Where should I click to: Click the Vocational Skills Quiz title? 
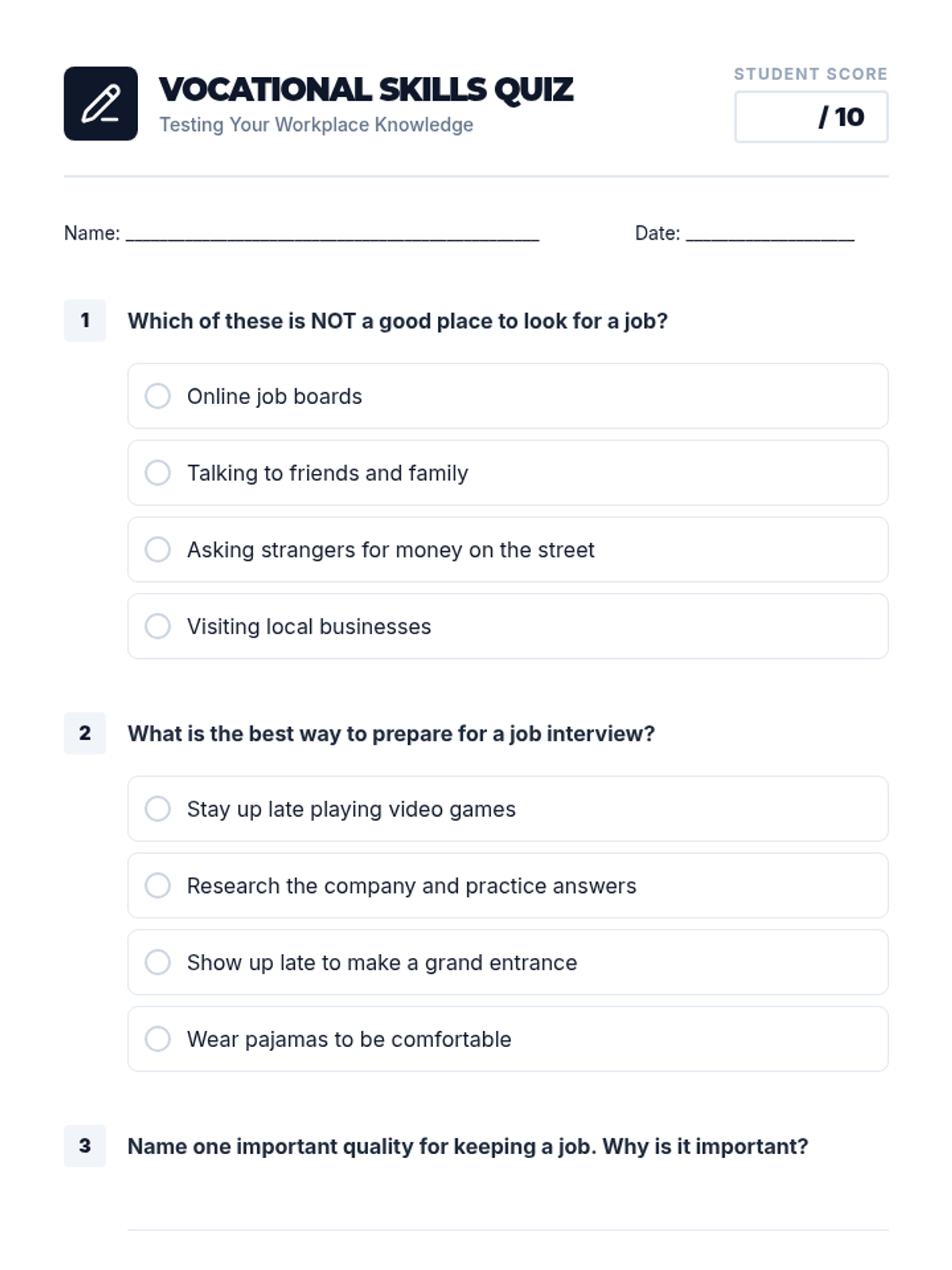click(x=366, y=90)
